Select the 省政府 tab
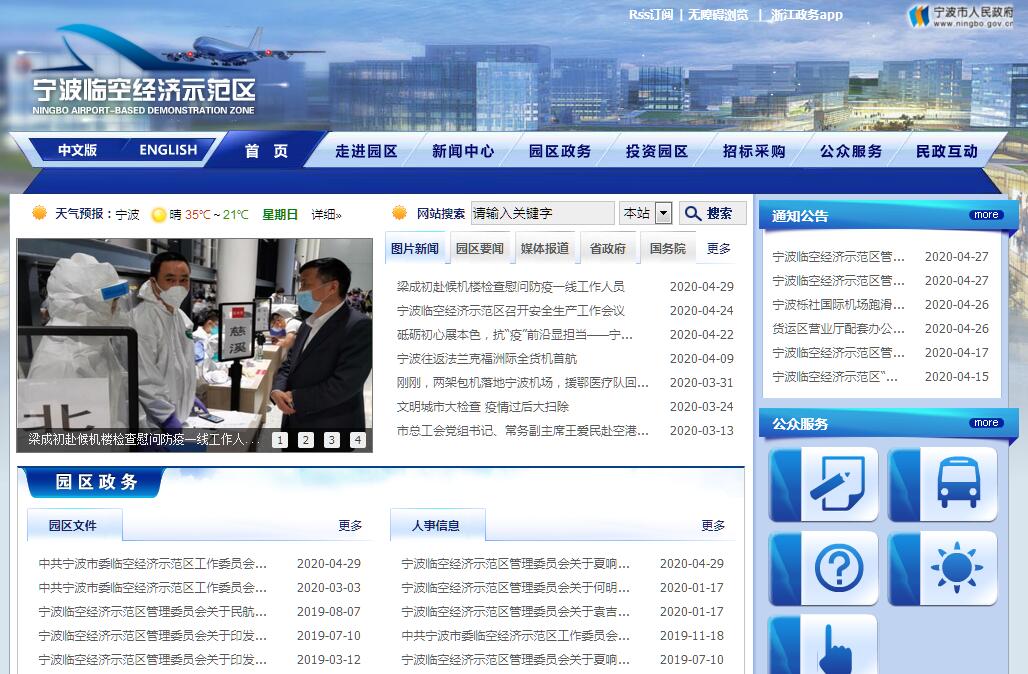The height and width of the screenshot is (674, 1028). pyautogui.click(x=608, y=248)
